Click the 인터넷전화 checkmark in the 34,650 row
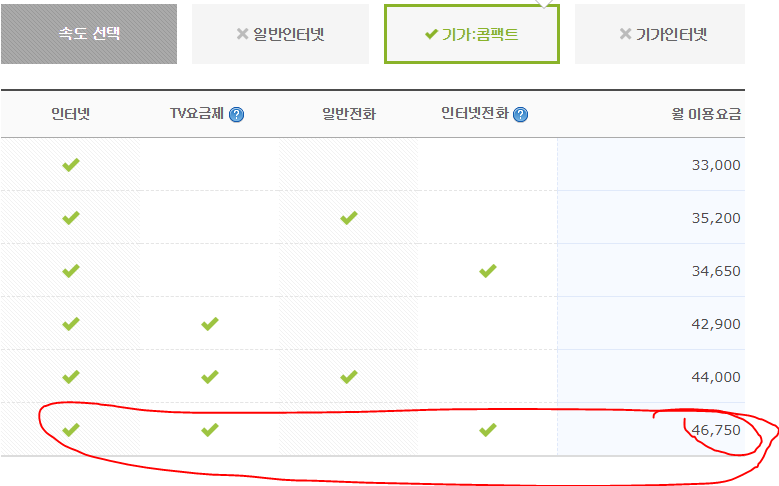 coord(488,270)
